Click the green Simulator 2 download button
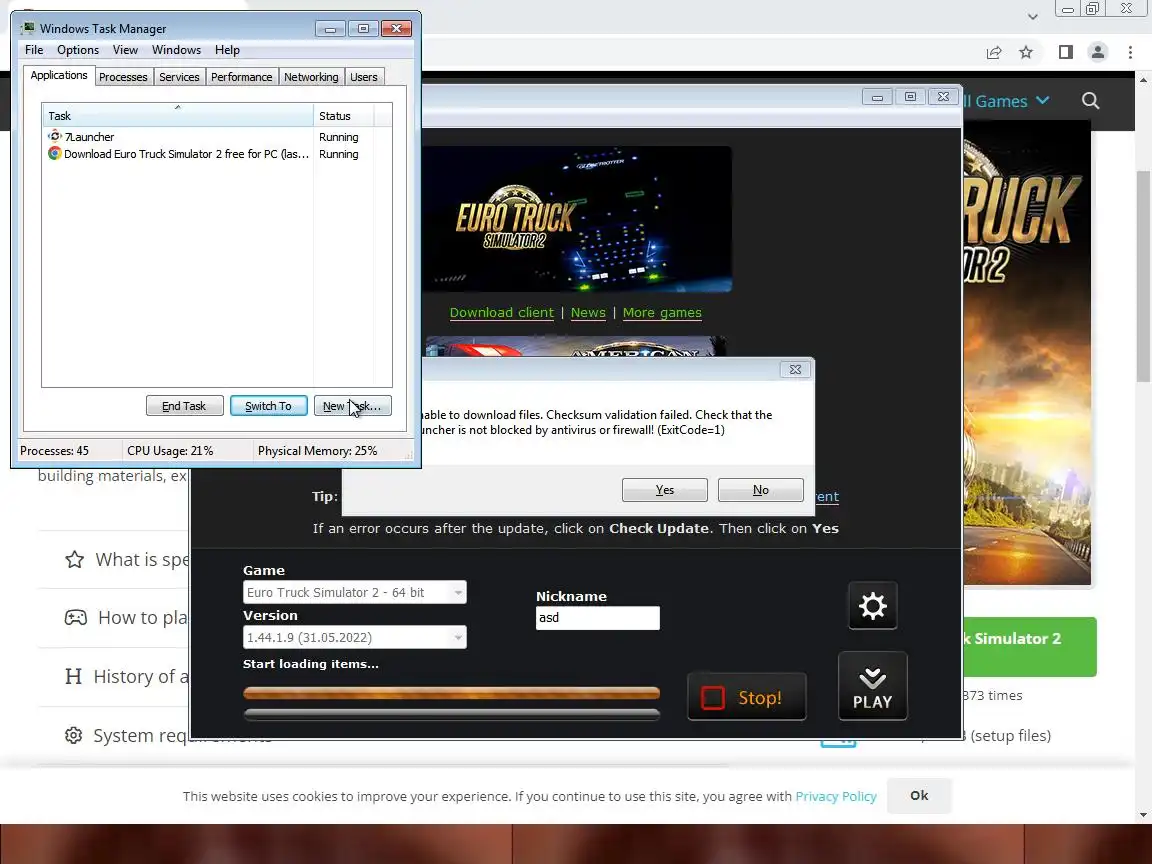Viewport: 1152px width, 864px height. tap(1029, 647)
